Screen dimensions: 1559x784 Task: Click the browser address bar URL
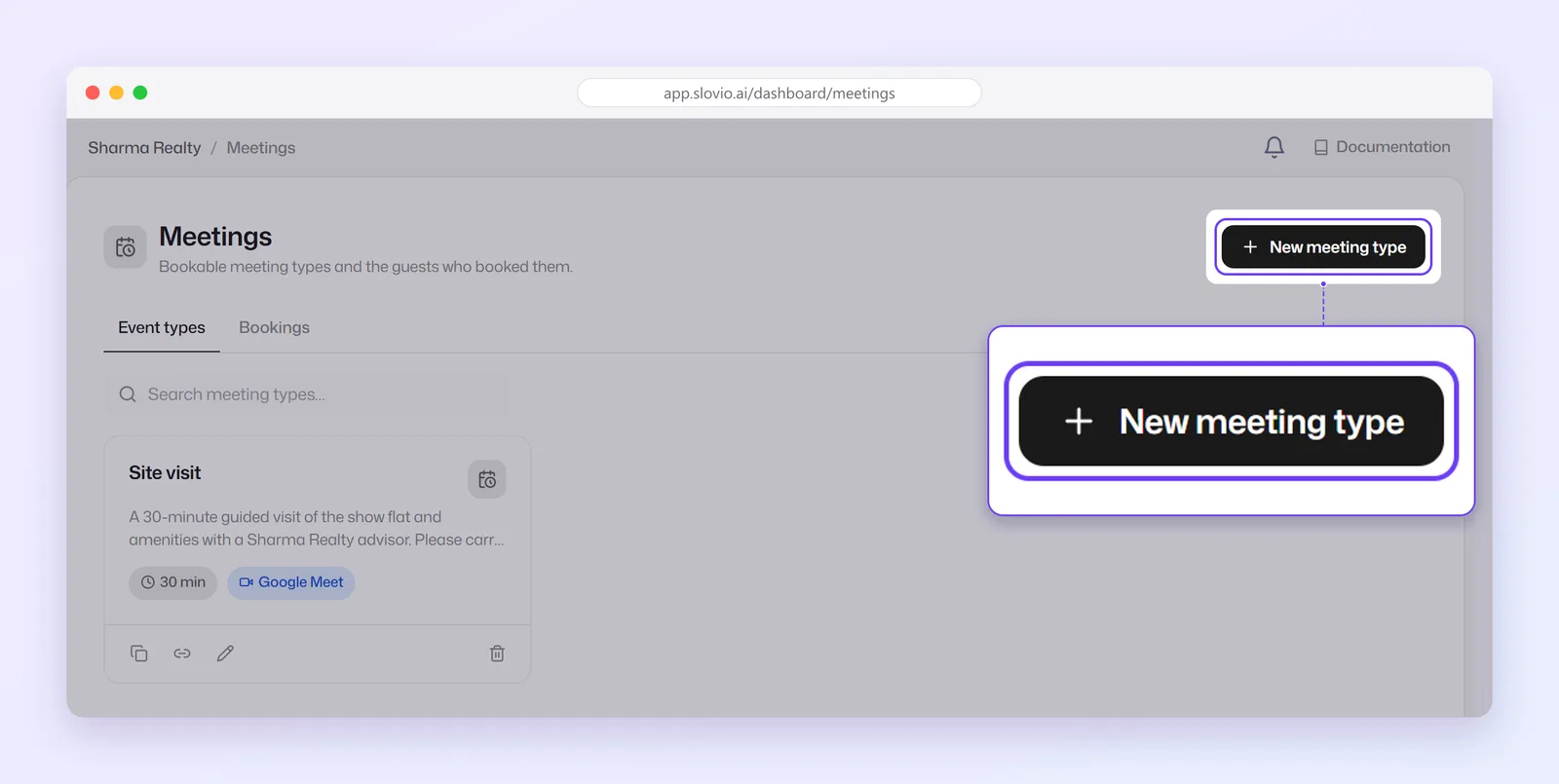pos(779,93)
